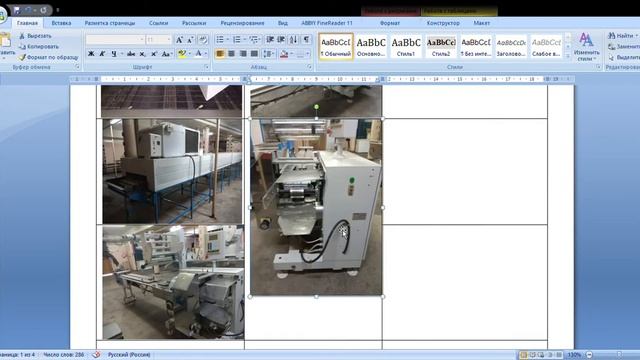
Task: Click the Число слов: 286 word count
Action: tap(64, 355)
